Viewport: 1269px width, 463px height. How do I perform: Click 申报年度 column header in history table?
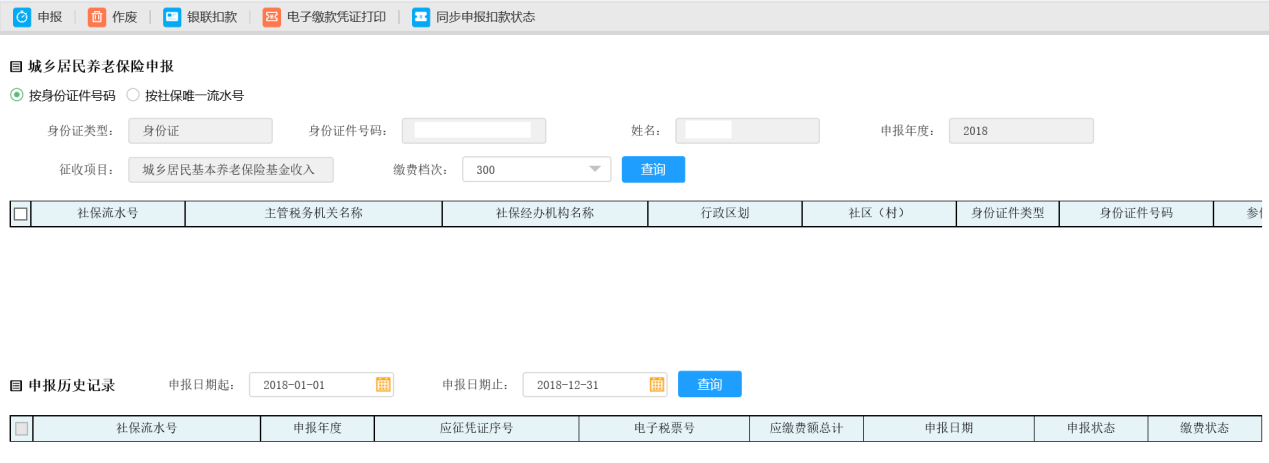[317, 428]
